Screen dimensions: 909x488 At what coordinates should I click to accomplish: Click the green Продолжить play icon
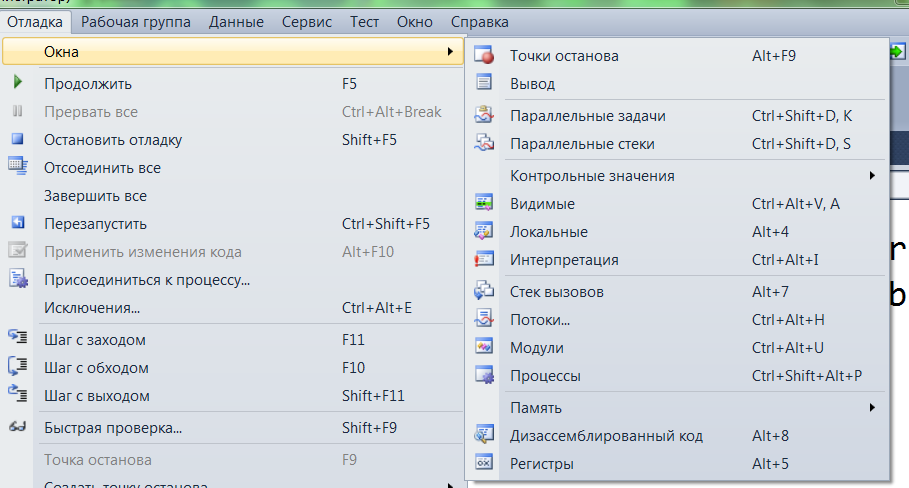tap(17, 82)
